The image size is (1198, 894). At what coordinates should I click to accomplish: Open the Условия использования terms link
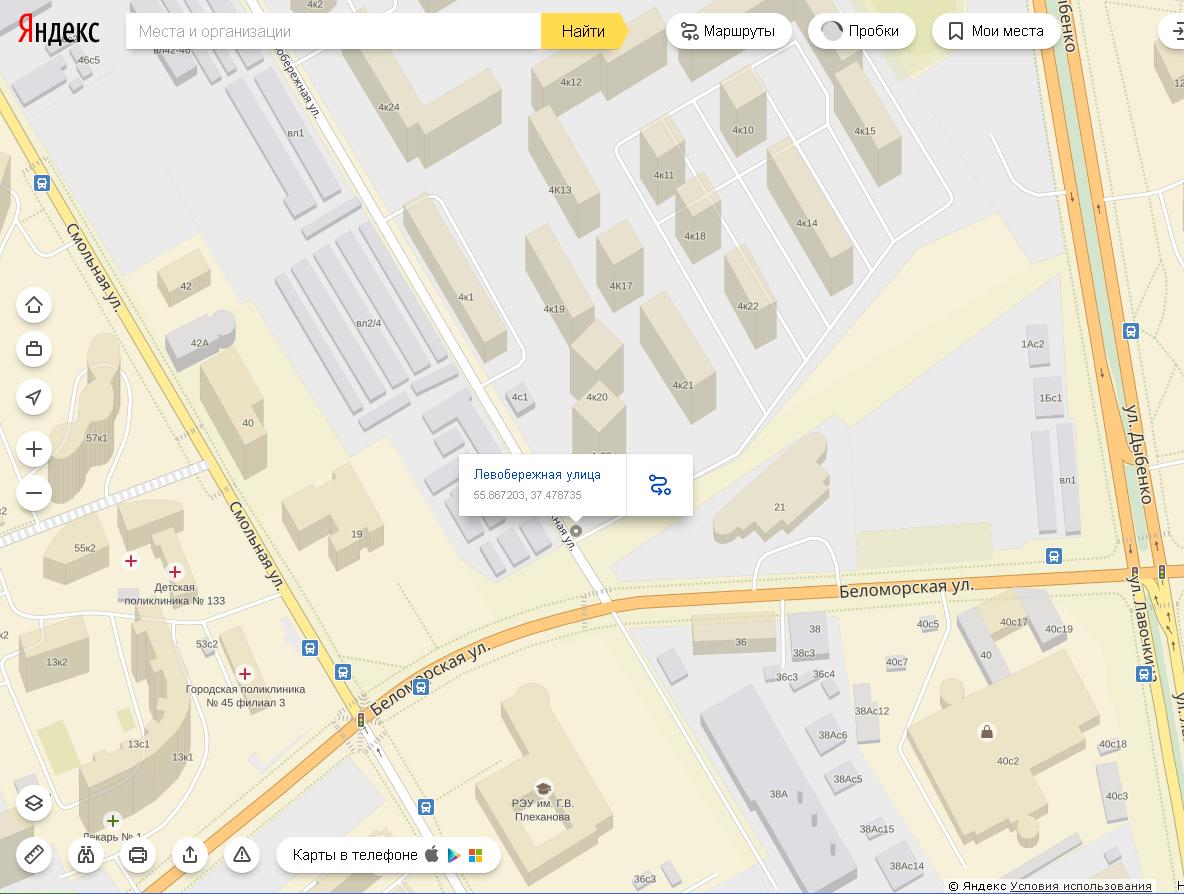pos(1080,886)
